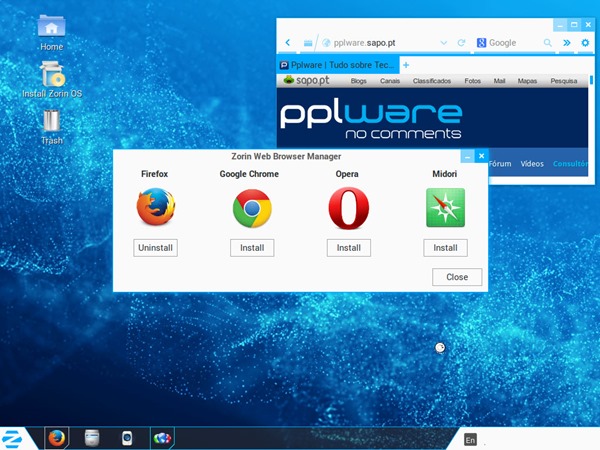Click the Midori compass icon

click(445, 207)
